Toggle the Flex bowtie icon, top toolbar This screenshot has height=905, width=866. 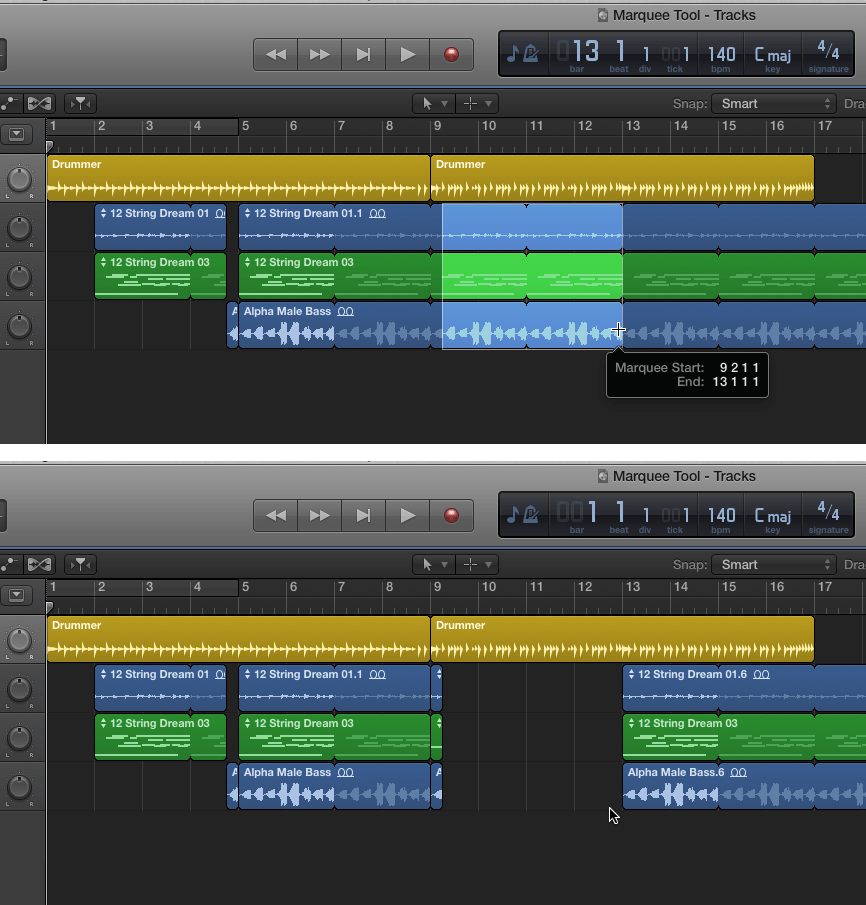[x=39, y=104]
